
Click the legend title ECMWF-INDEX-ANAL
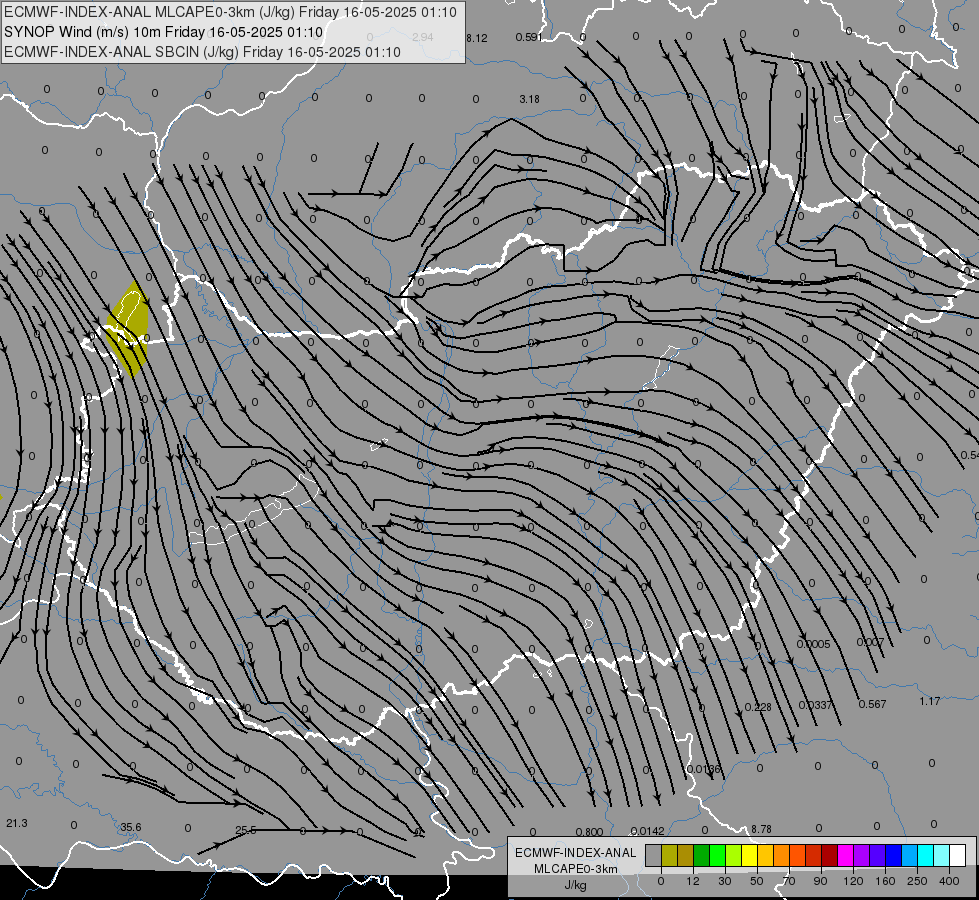coord(576,853)
